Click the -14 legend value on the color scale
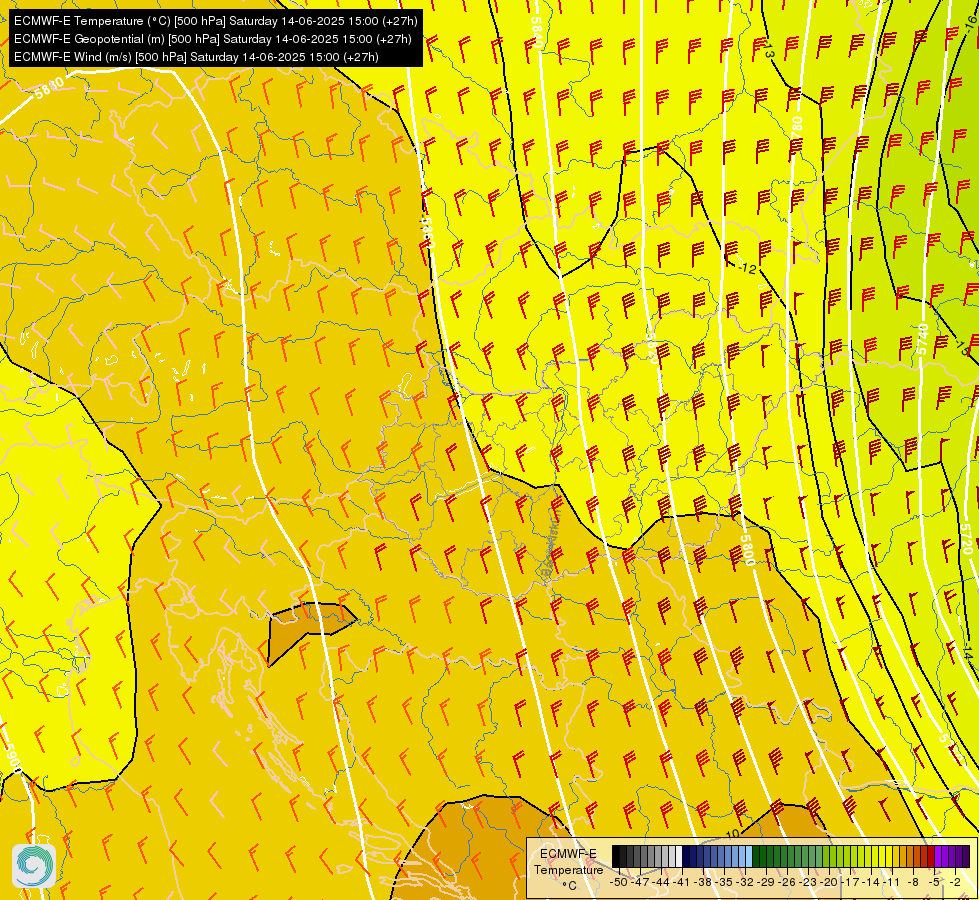Viewport: 979px width, 900px height. click(x=871, y=882)
